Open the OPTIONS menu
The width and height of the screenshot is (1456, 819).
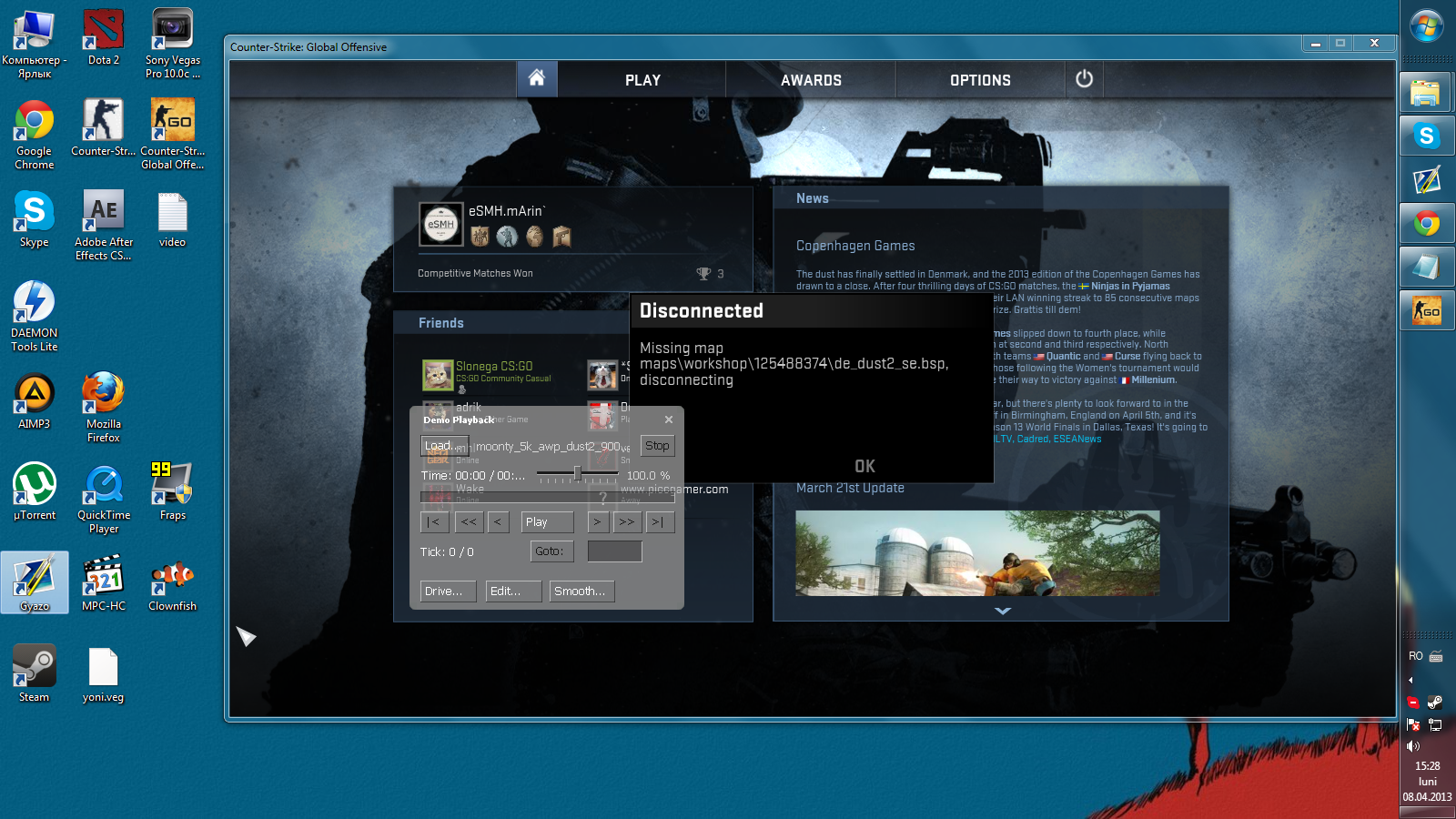pos(980,80)
